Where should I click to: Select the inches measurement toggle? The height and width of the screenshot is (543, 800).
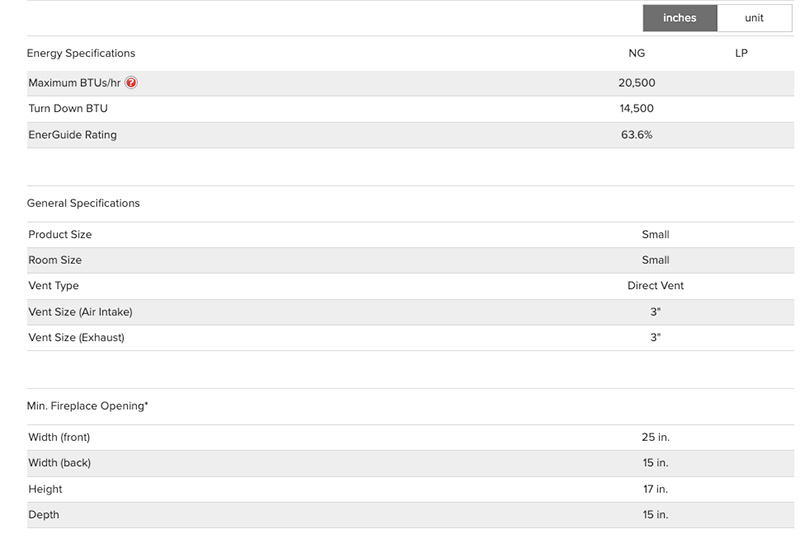click(679, 18)
